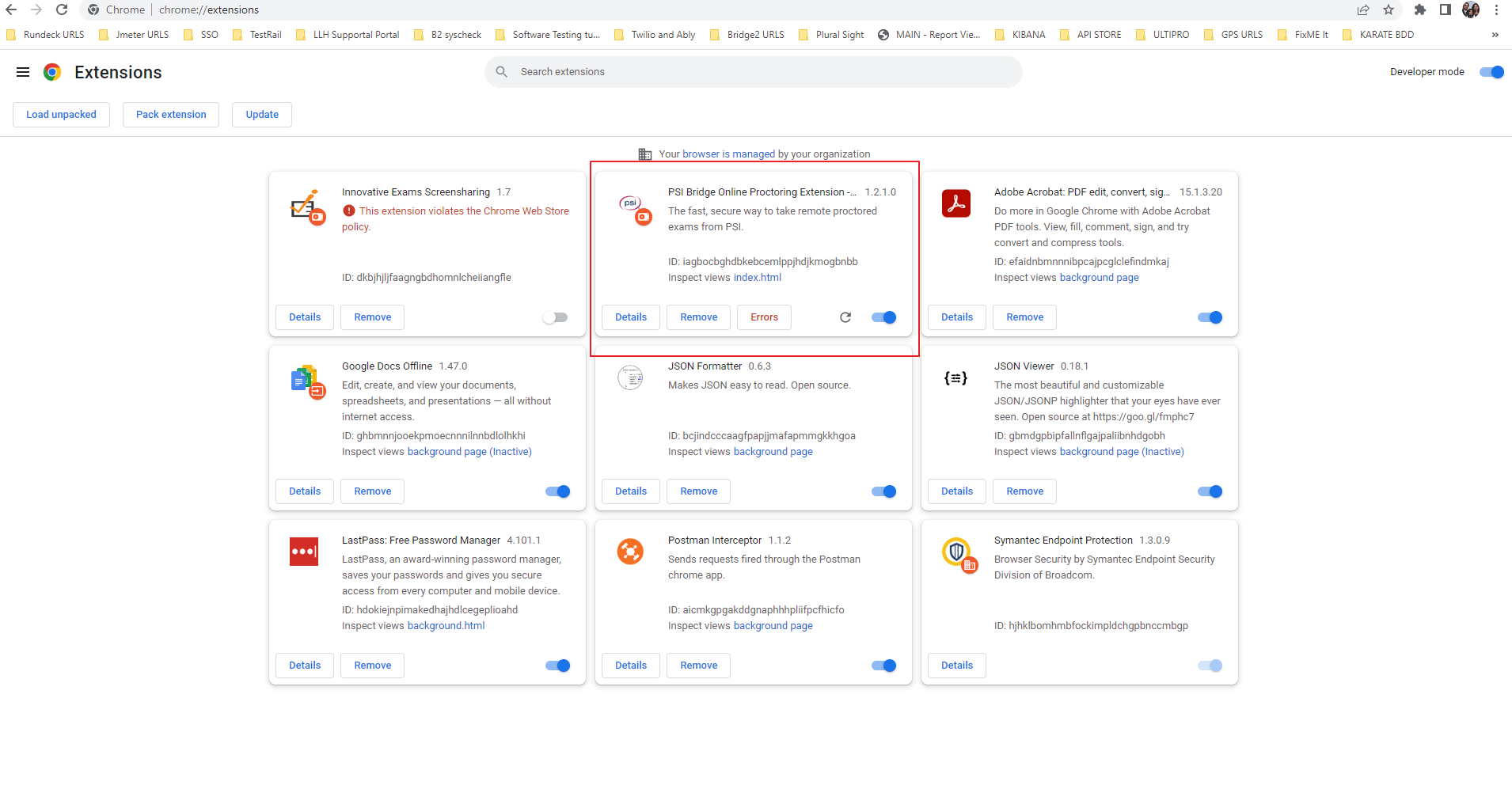The image size is (1512, 789).
Task: Click the JSON Viewer braces icon
Action: (955, 378)
